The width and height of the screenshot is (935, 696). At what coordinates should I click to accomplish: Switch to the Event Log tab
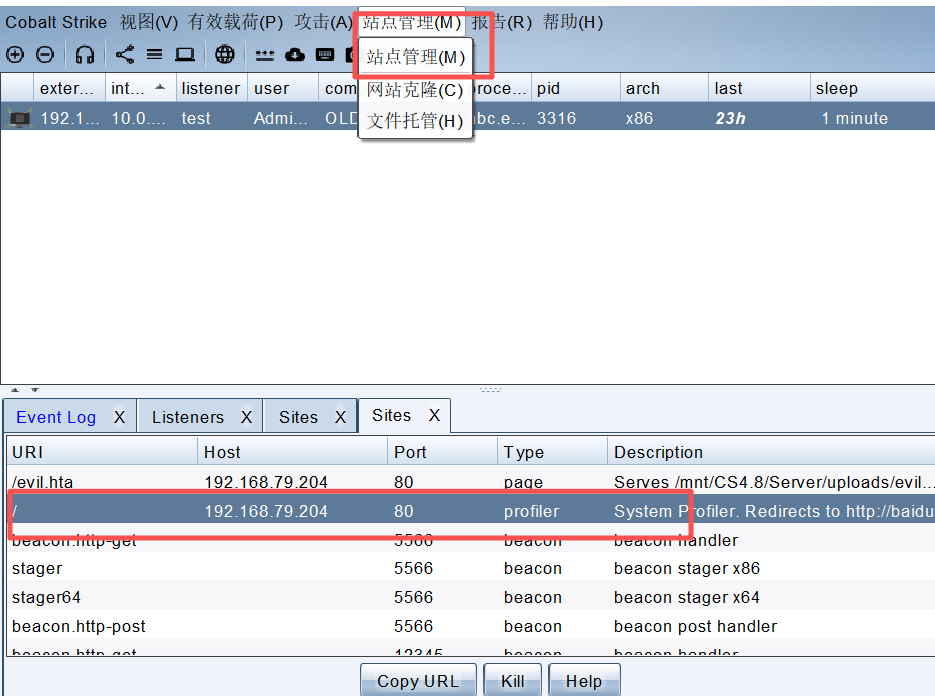pyautogui.click(x=56, y=417)
